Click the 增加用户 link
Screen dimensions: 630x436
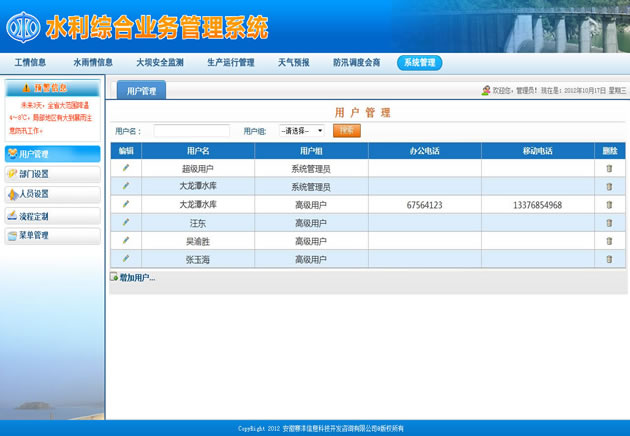point(134,277)
